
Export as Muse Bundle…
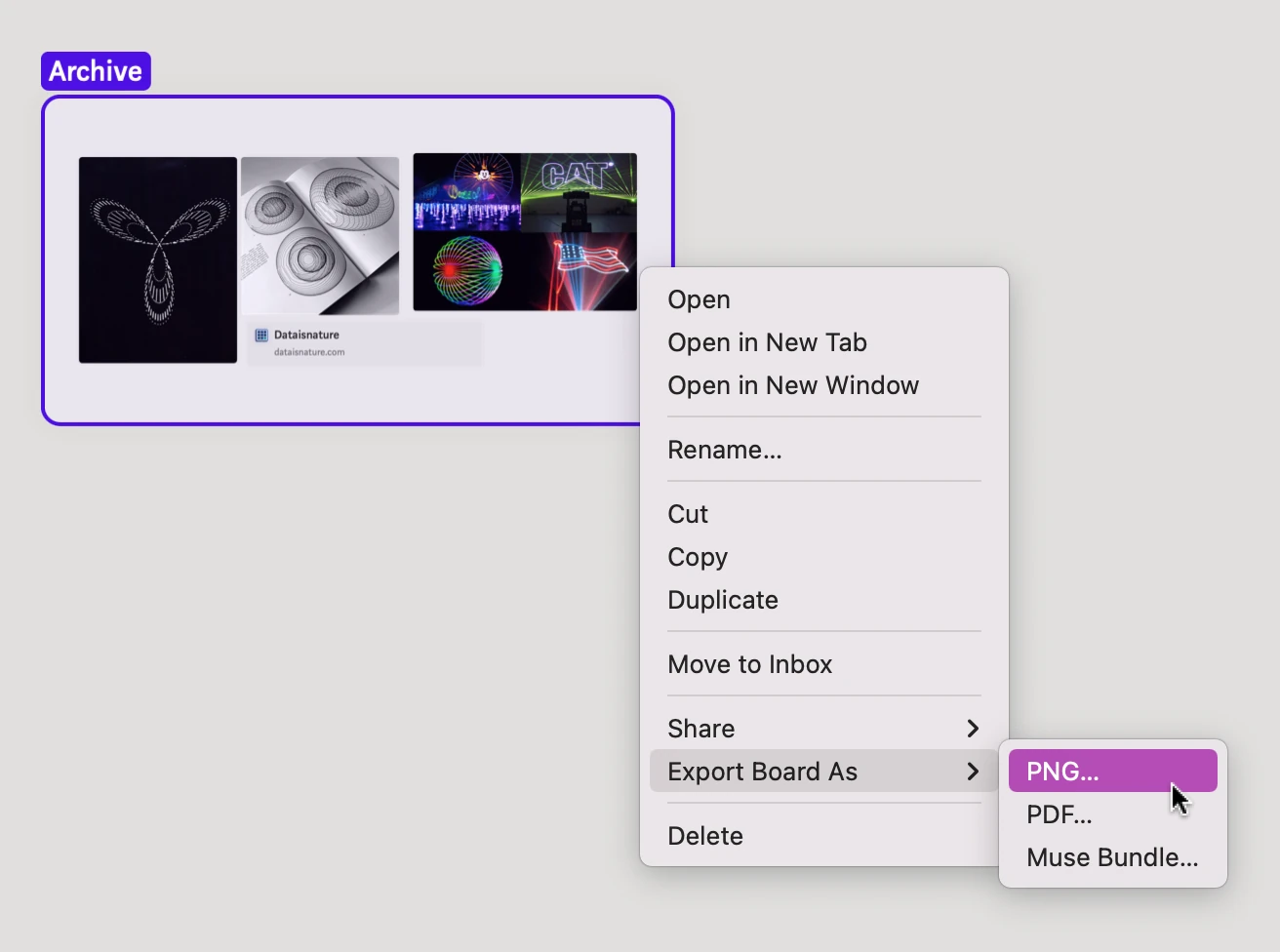click(1111, 857)
